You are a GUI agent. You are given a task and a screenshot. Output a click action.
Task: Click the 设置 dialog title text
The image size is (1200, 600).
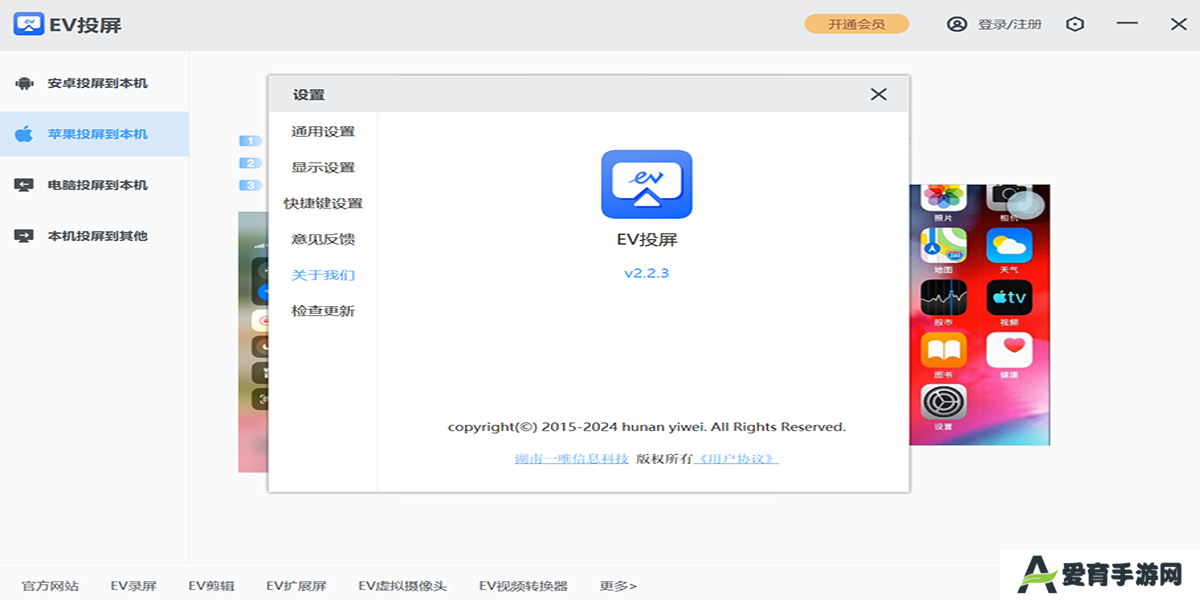[x=309, y=95]
